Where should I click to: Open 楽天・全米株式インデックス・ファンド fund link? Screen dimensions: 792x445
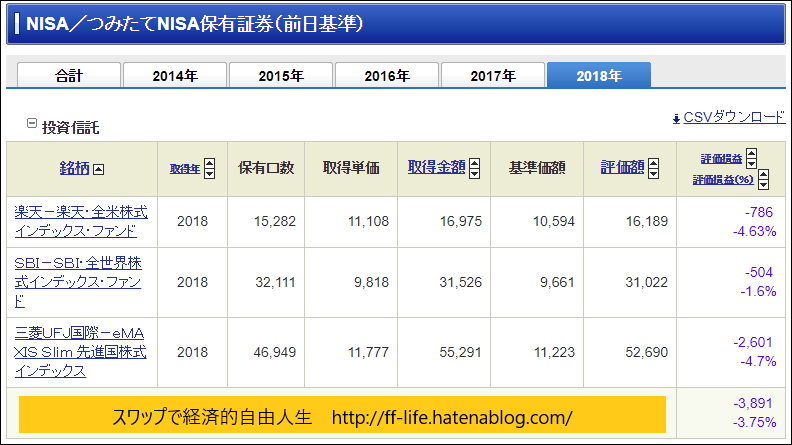coord(81,221)
